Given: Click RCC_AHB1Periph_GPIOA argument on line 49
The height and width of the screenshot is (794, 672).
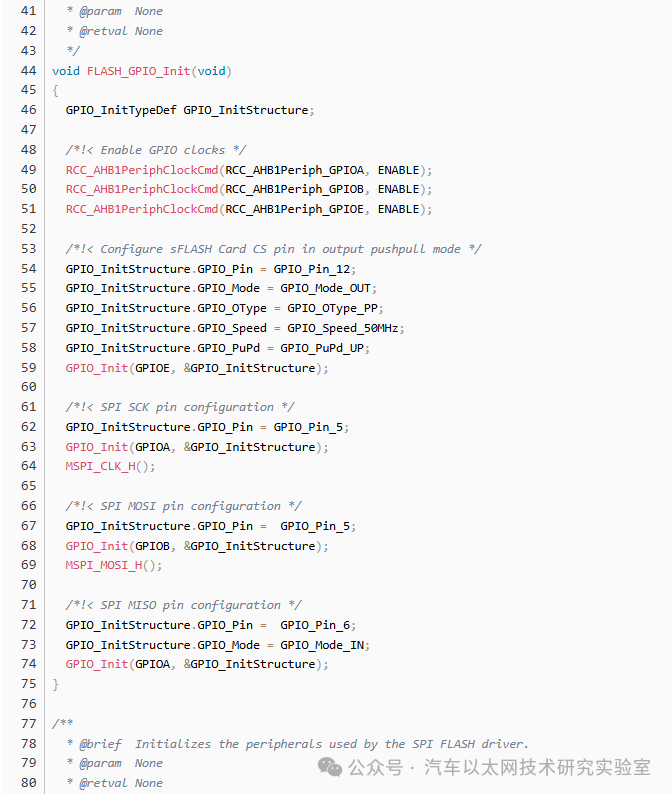Looking at the screenshot, I should (295, 170).
